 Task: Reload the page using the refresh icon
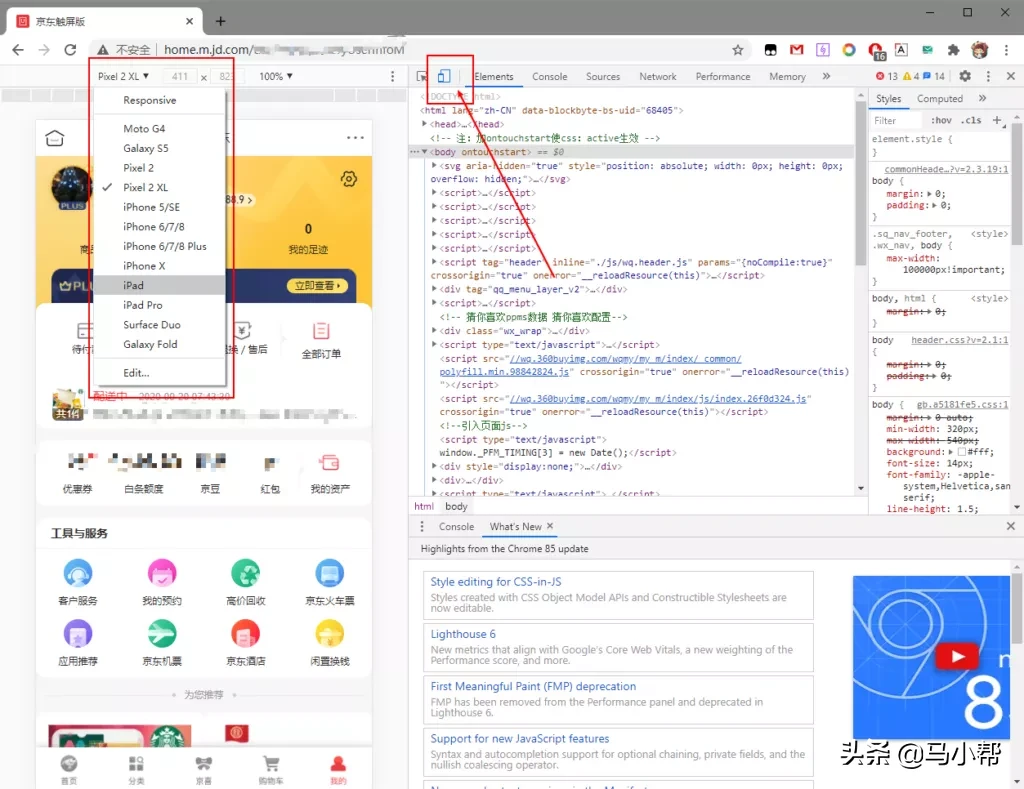70,50
